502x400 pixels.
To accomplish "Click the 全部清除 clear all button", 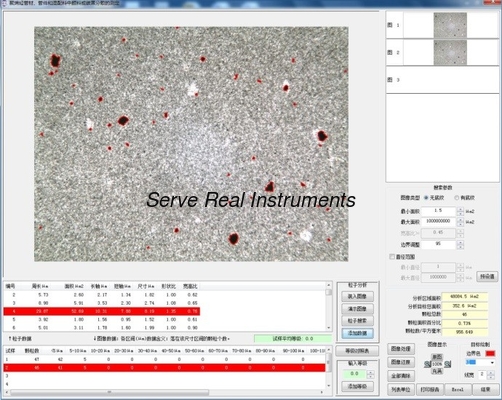I will pos(401,376).
